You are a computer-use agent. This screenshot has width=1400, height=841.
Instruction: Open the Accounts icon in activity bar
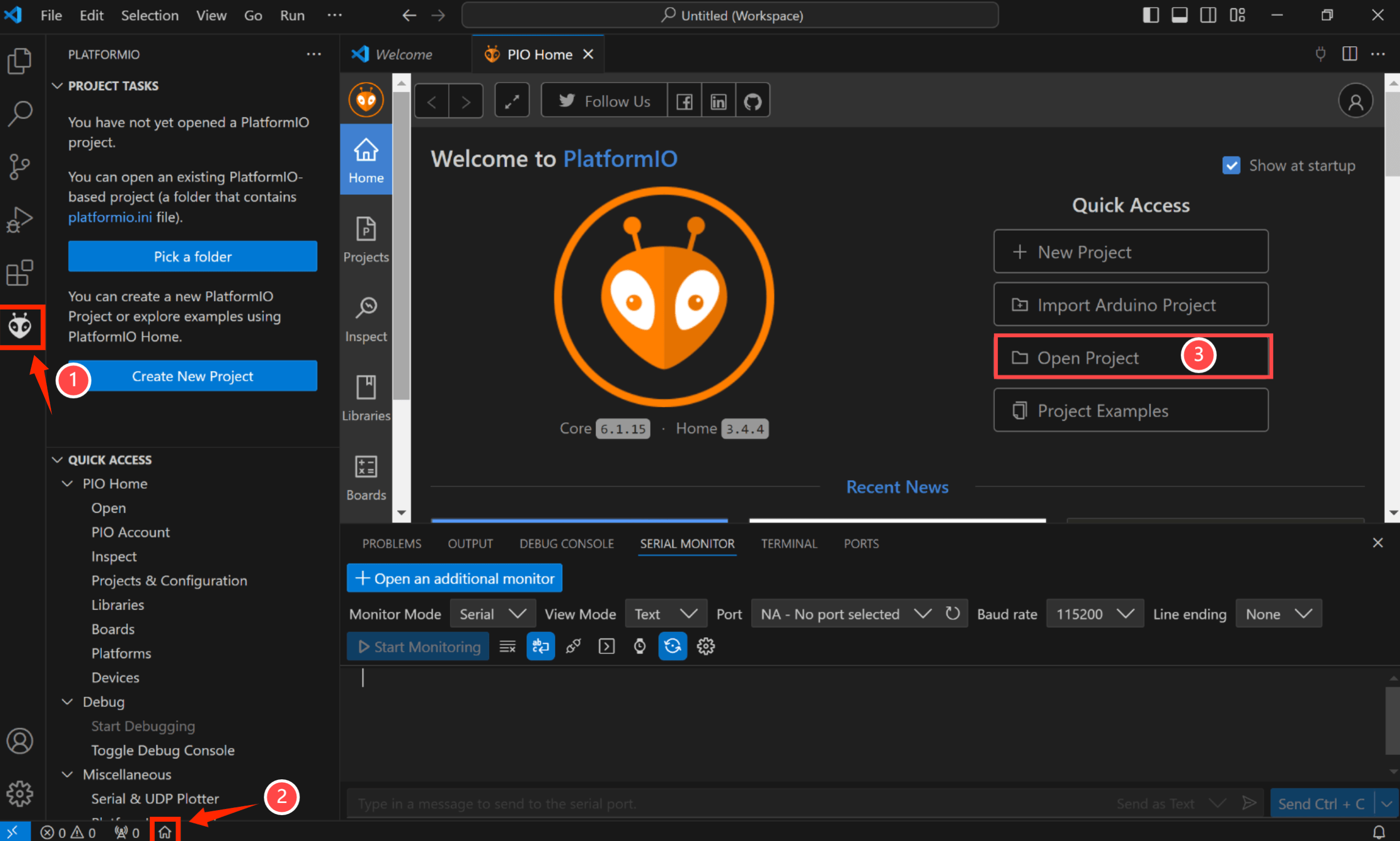point(20,741)
